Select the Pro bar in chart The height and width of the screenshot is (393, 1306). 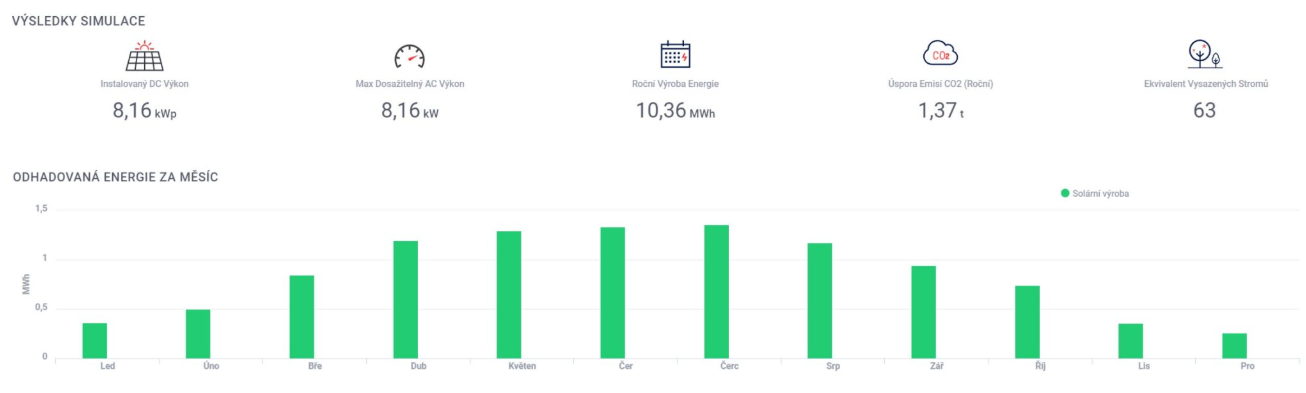pyautogui.click(x=1234, y=345)
